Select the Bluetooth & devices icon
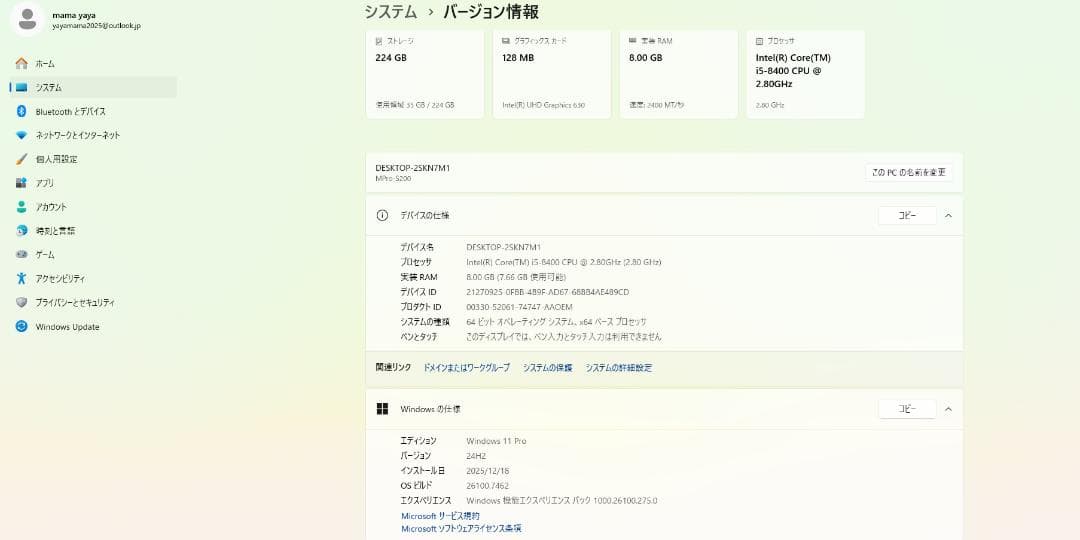Viewport: 1080px width, 540px height. [21, 112]
